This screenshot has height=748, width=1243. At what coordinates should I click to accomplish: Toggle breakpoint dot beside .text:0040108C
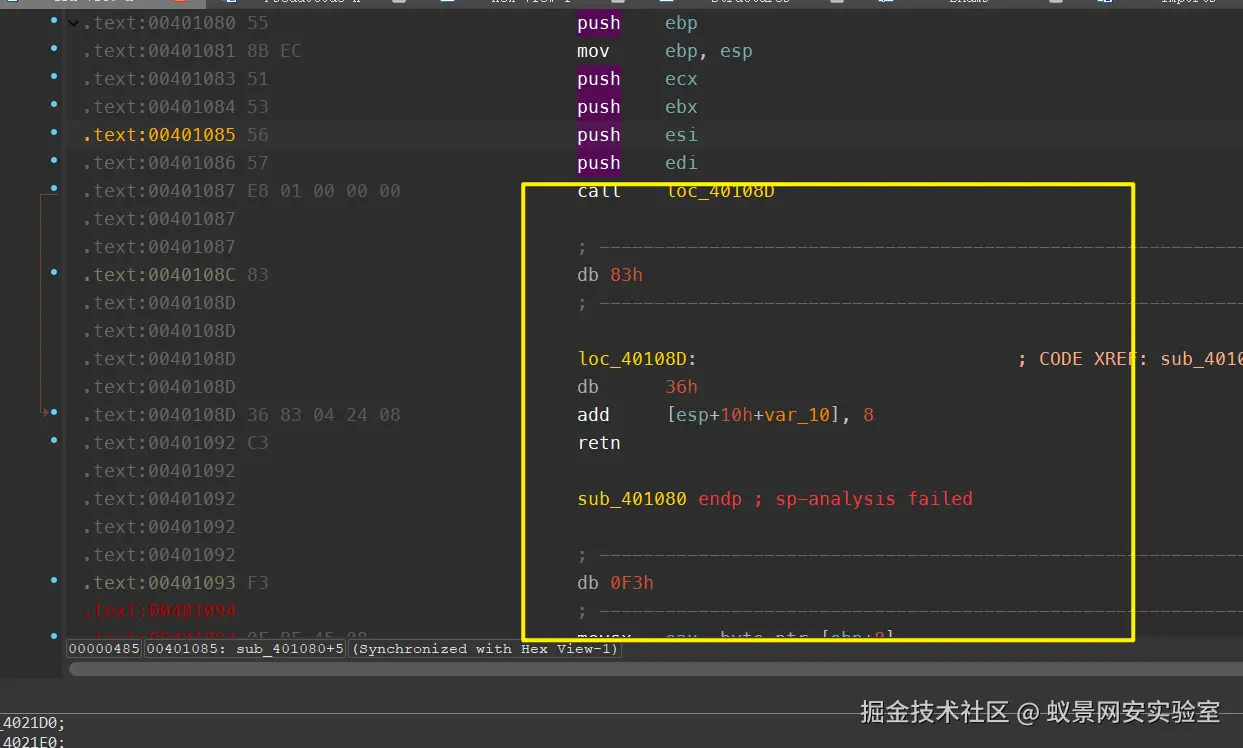54,272
